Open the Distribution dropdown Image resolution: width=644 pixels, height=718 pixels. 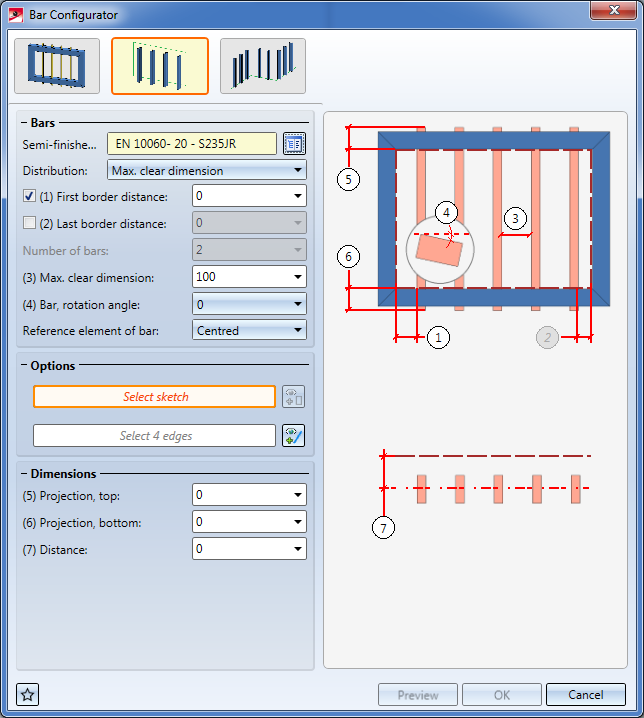(207, 170)
